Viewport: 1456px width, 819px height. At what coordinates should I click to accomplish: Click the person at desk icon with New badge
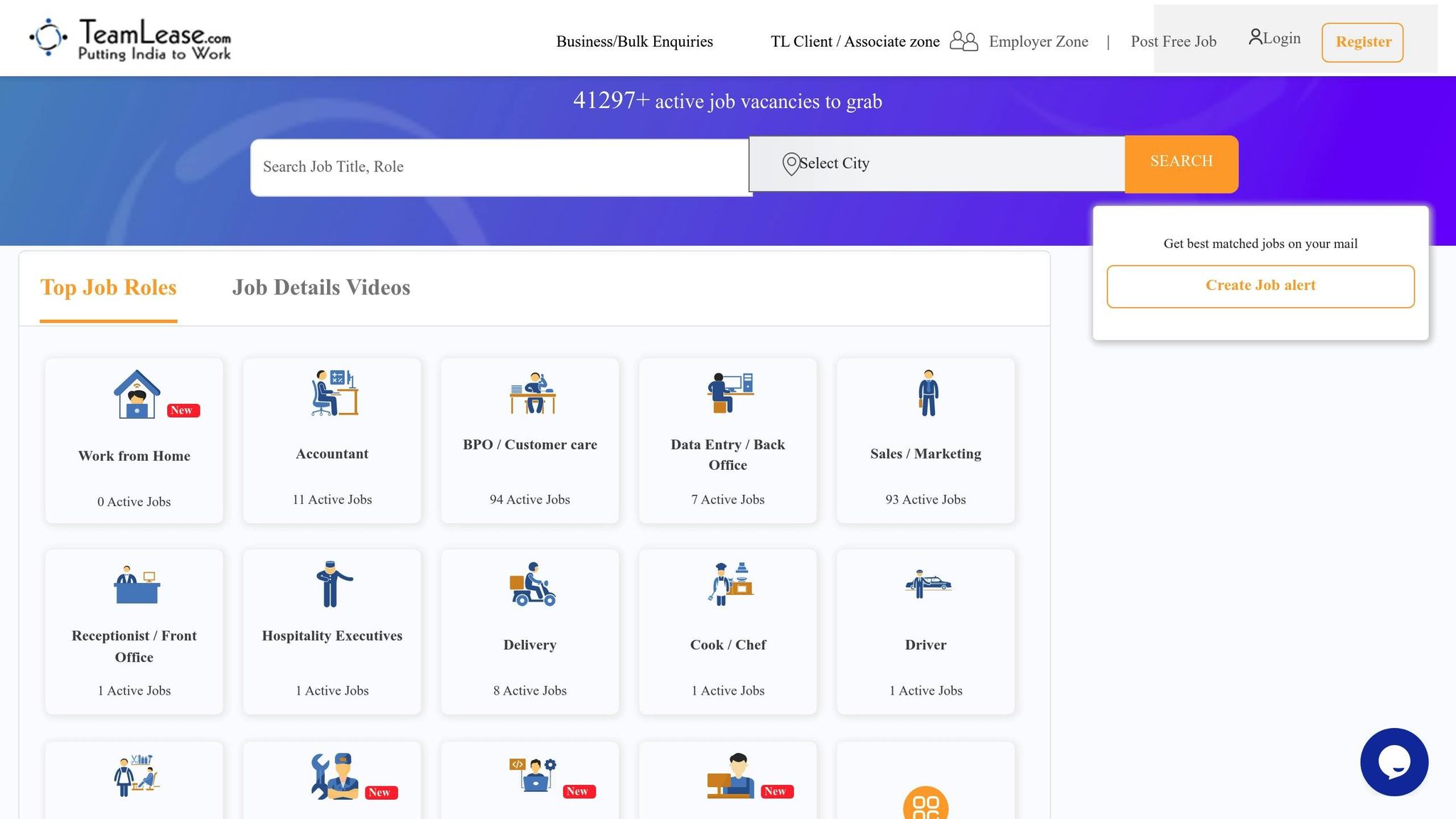click(x=730, y=776)
